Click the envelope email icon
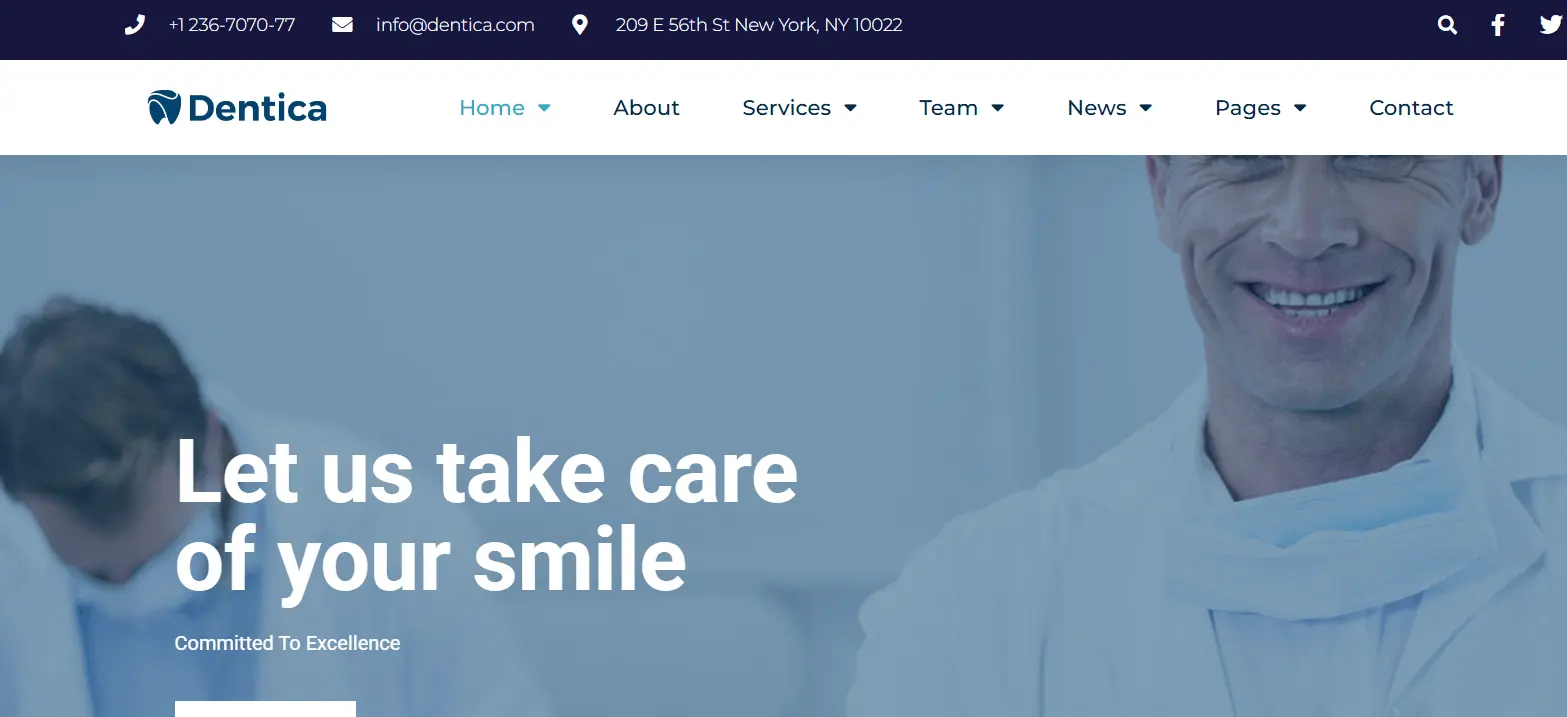Viewport: 1567px width, 717px height. pos(342,25)
